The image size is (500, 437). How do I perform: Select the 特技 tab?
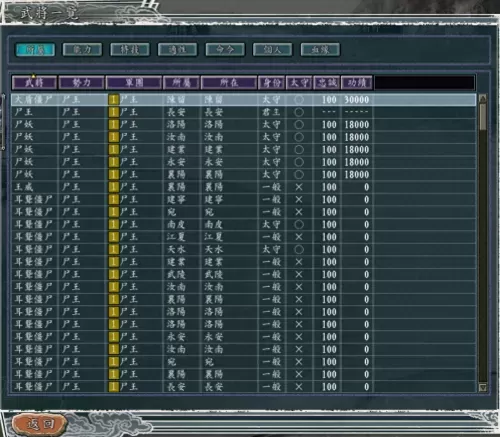(x=130, y=50)
